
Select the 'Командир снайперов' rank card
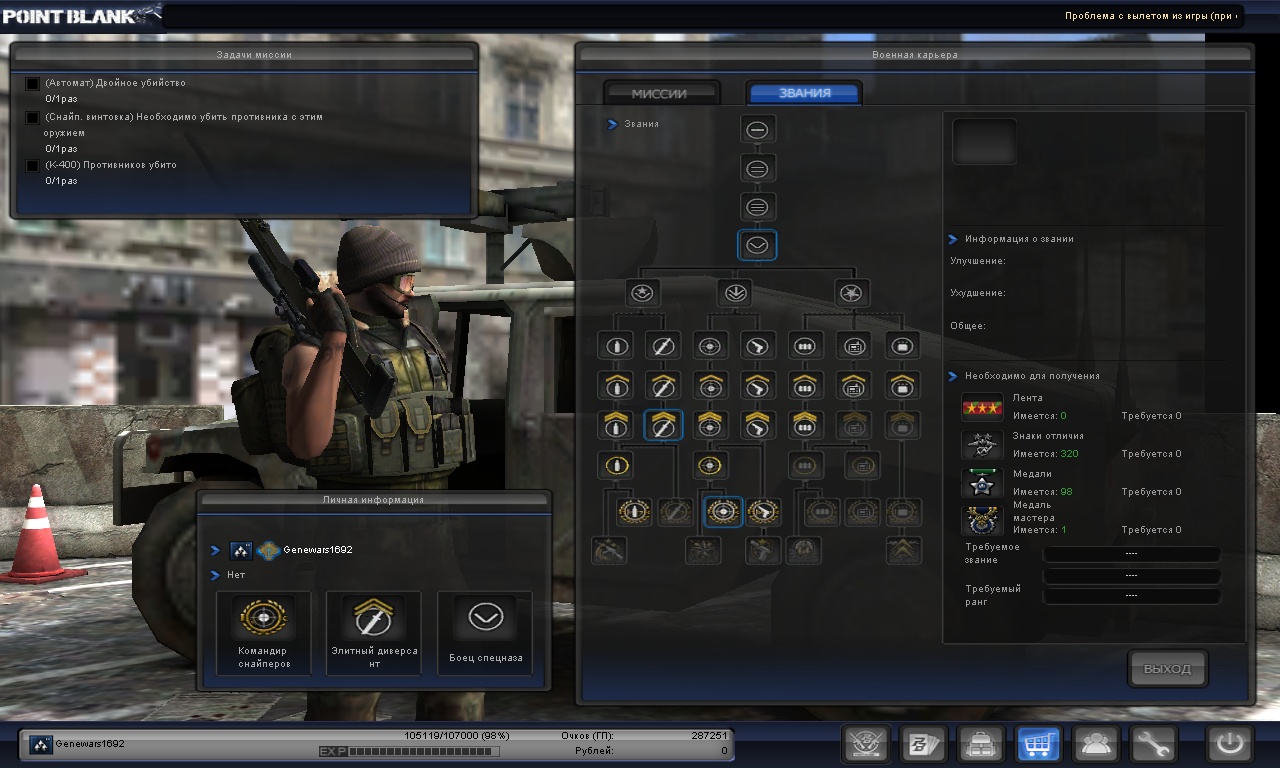(264, 633)
